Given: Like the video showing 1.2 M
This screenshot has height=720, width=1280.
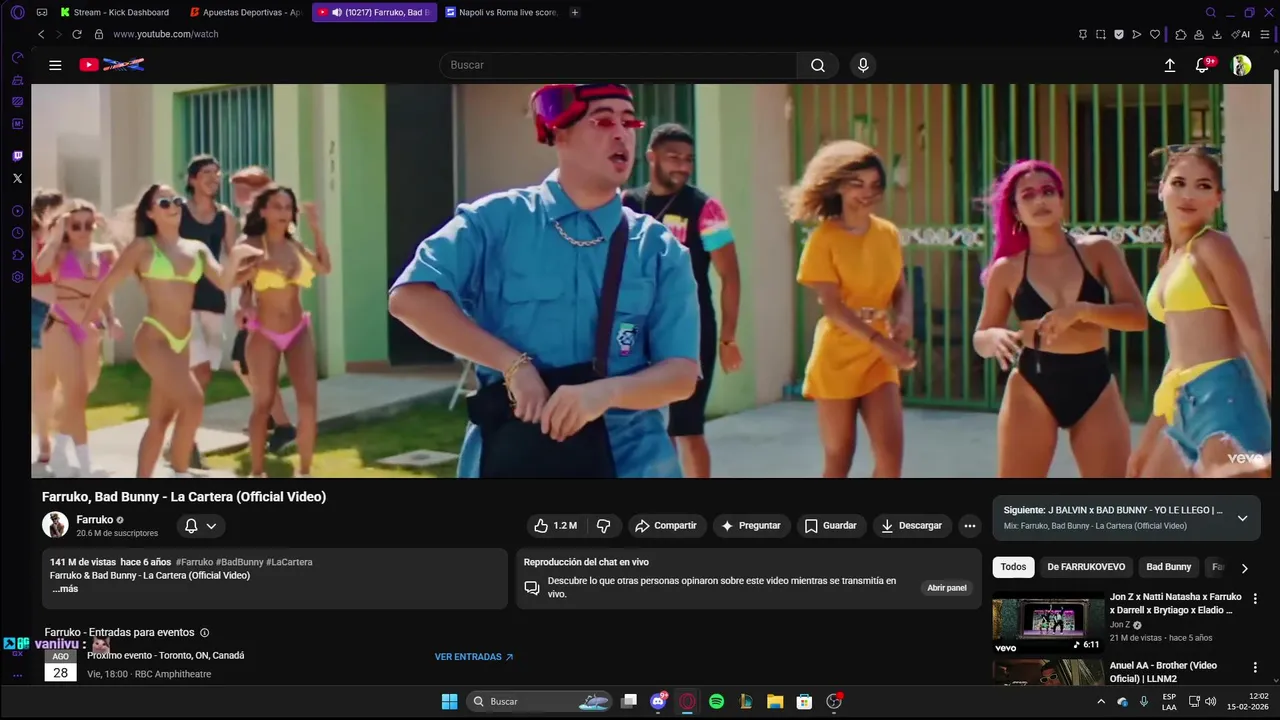Looking at the screenshot, I should tap(555, 525).
